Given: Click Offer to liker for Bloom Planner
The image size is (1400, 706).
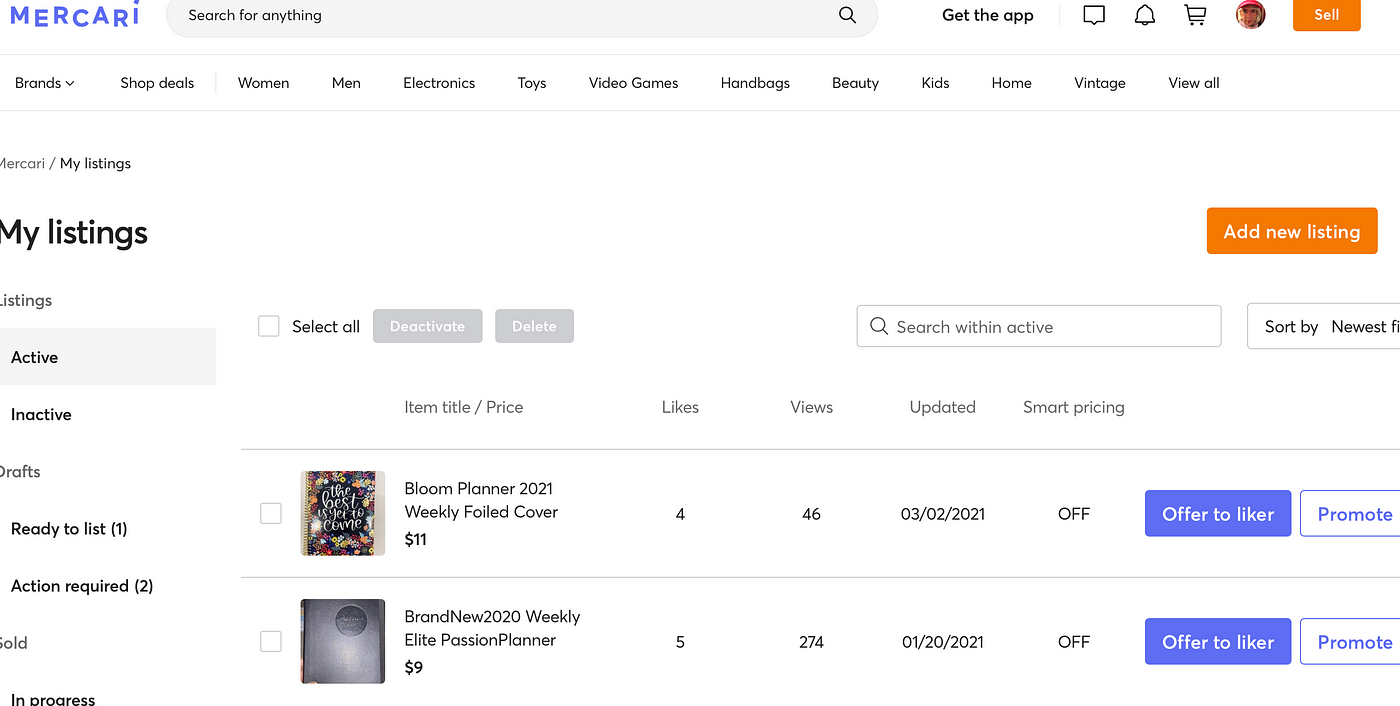Looking at the screenshot, I should tap(1218, 513).
